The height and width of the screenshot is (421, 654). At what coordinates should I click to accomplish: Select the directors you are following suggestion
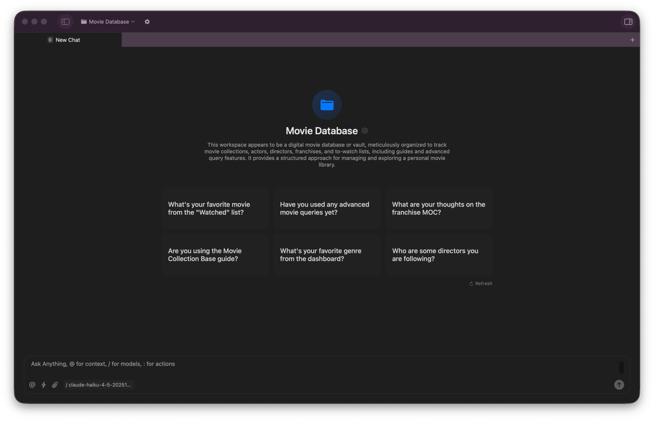(x=439, y=255)
